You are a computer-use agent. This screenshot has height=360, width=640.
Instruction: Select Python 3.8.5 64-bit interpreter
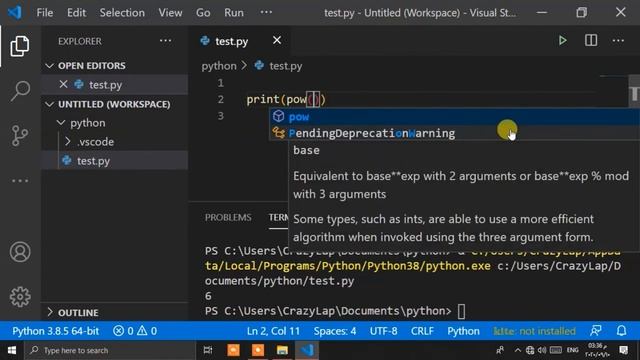point(55,331)
